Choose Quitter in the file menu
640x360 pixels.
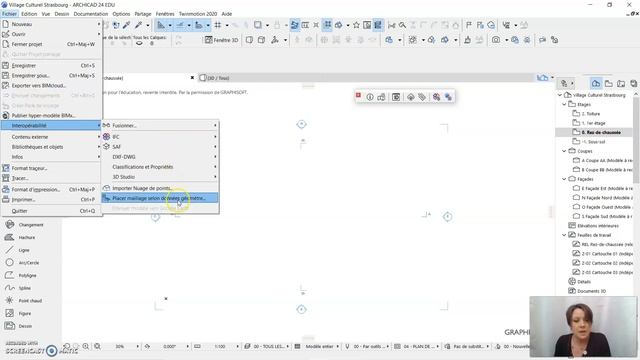point(51,211)
